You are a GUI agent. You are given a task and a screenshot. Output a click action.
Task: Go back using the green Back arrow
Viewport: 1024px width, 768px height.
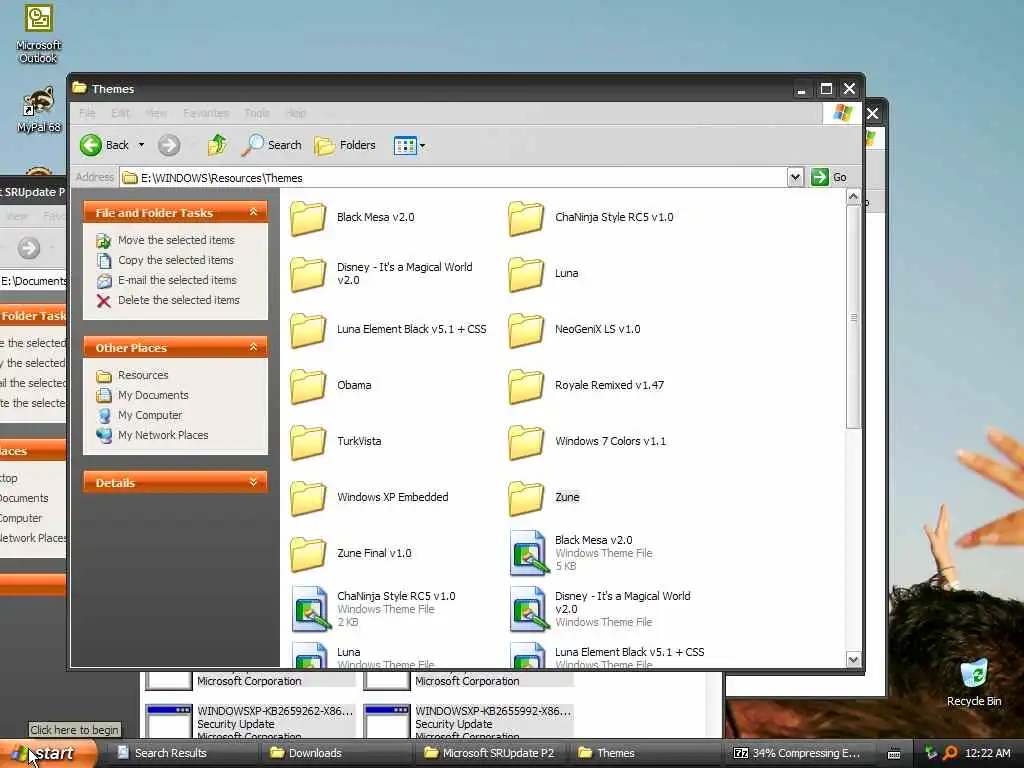[104, 145]
